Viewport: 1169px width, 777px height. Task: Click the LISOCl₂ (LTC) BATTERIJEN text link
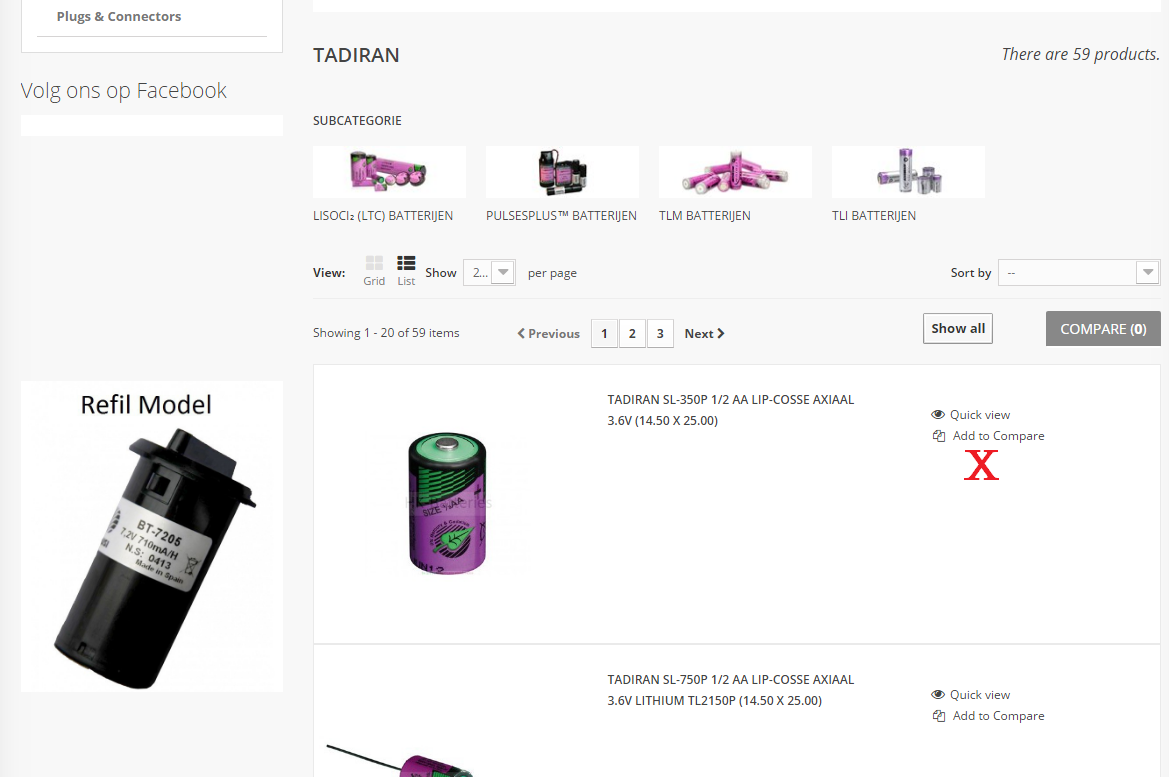pos(383,216)
